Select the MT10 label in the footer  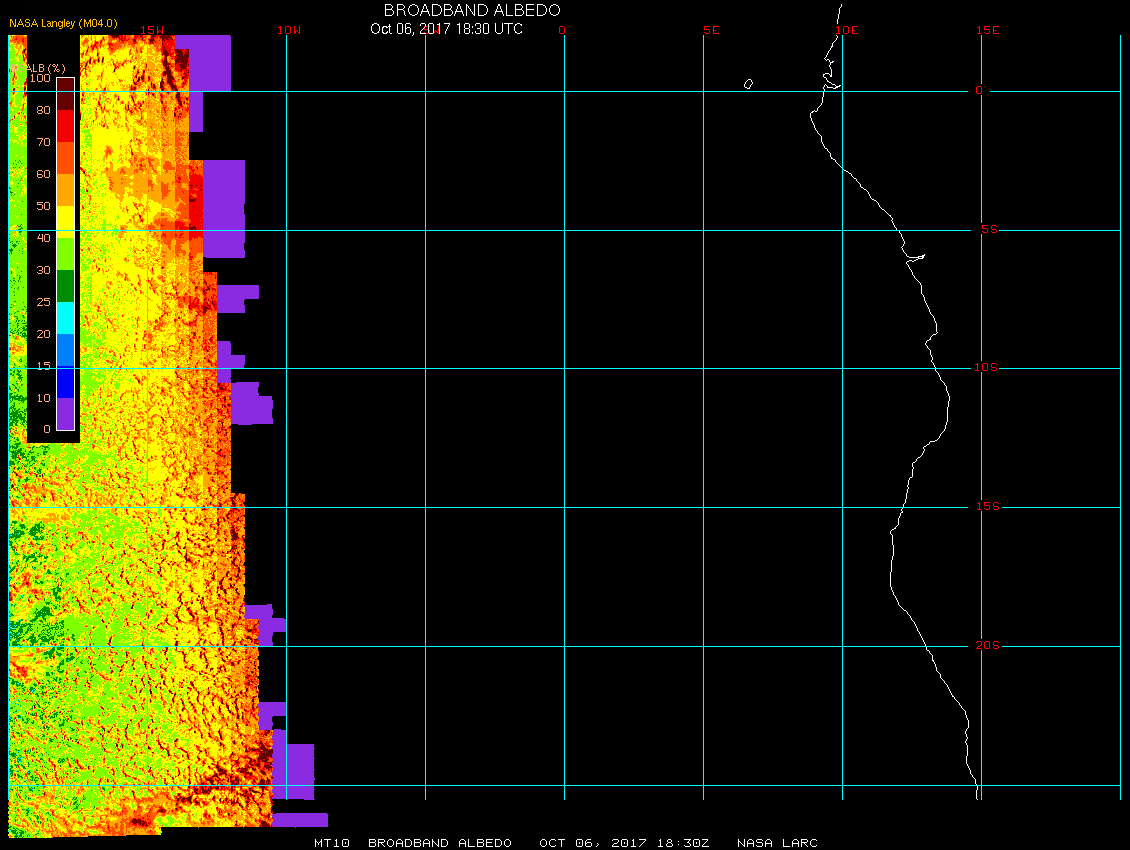[x=331, y=843]
